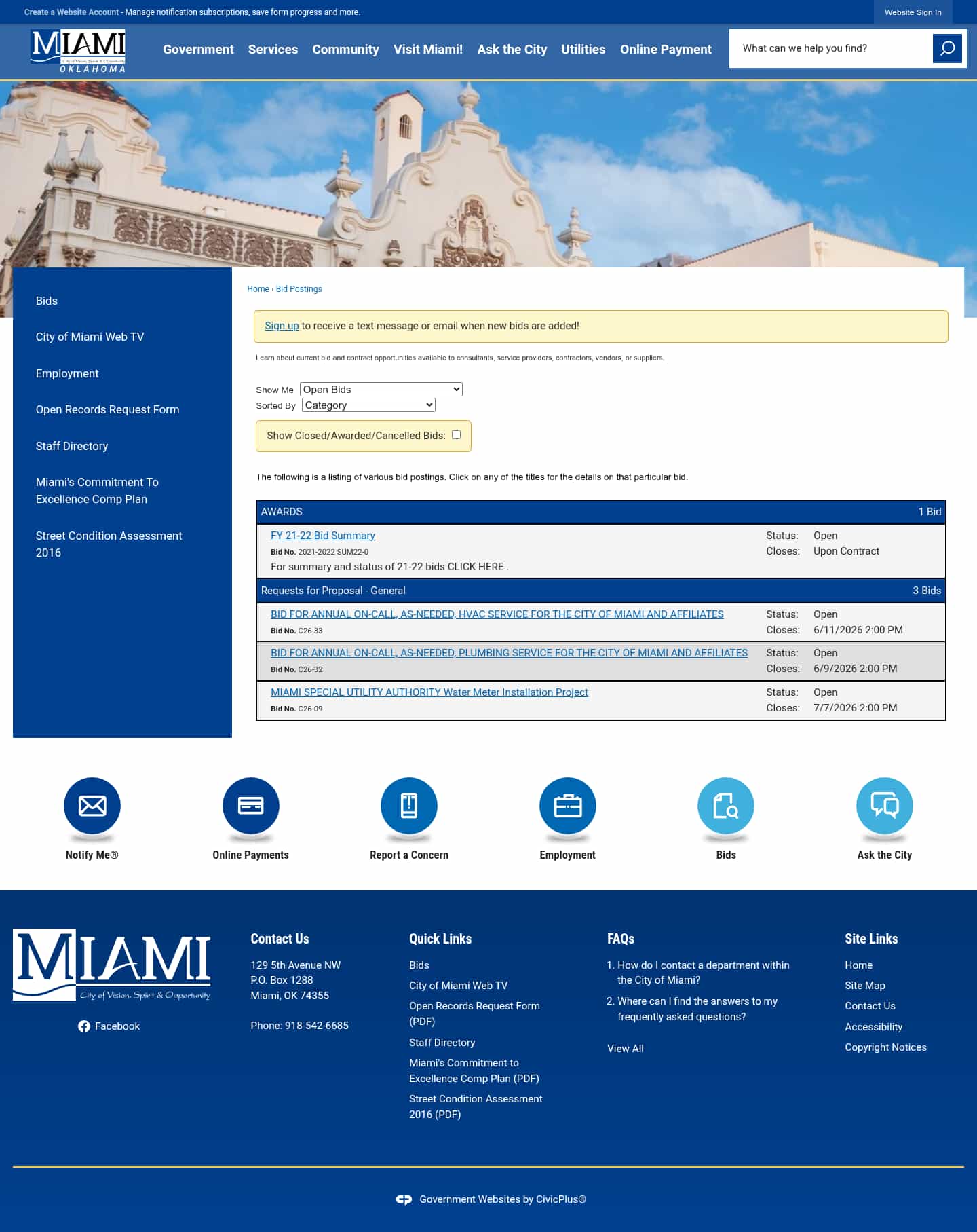
Task: Click the Contact Us footer heading
Action: pos(280,939)
